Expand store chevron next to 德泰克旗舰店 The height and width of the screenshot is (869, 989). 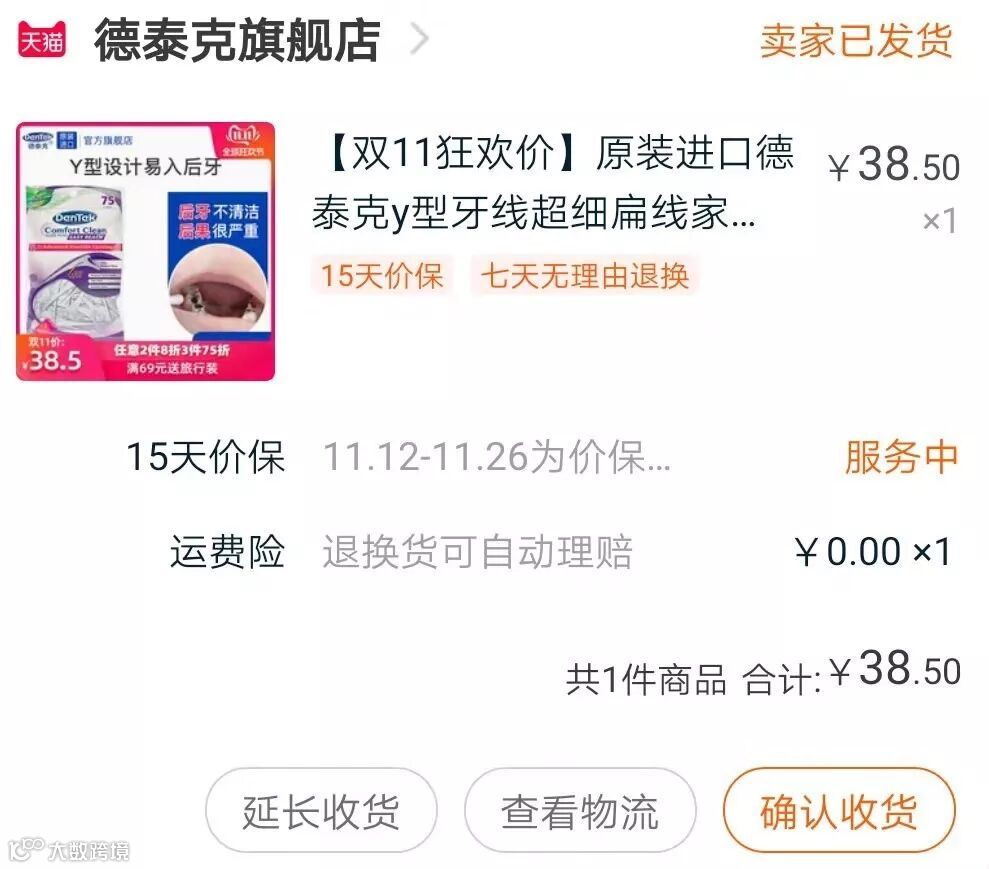pos(419,39)
